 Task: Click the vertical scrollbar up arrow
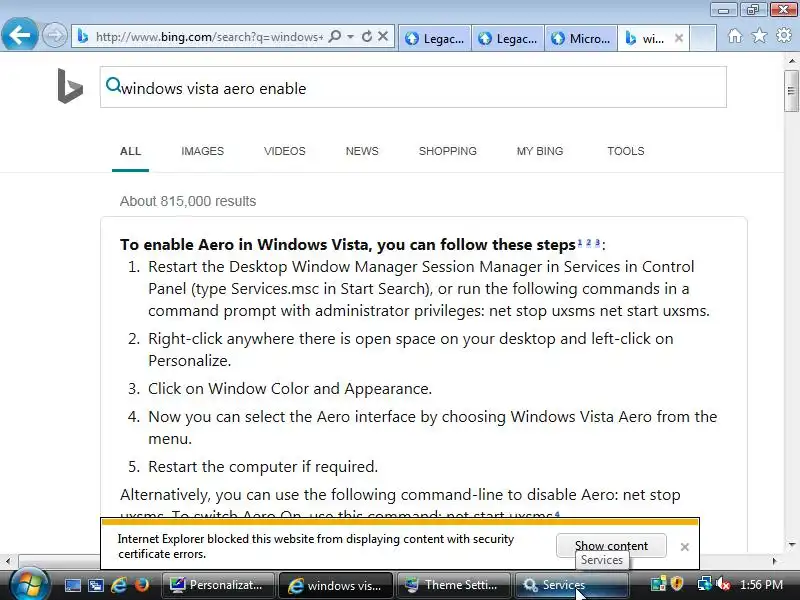pos(791,61)
